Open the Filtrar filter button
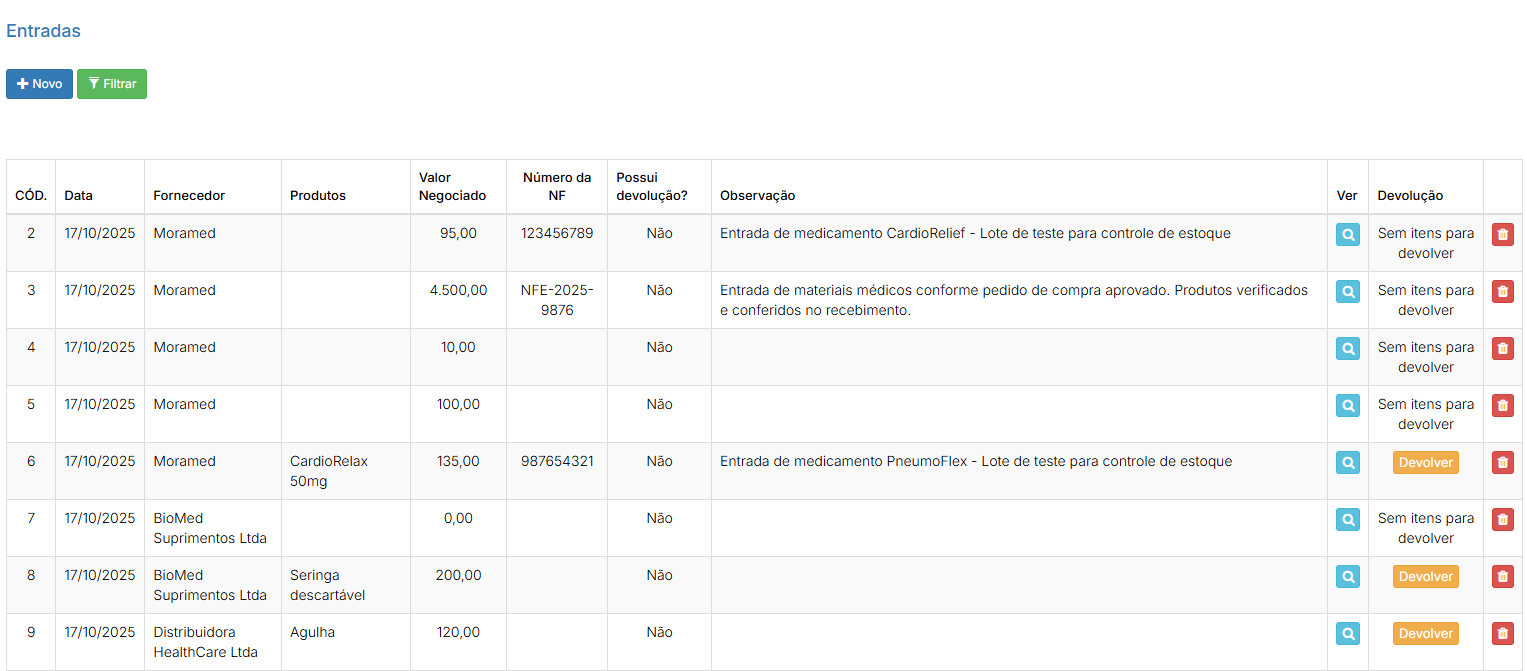This screenshot has width=1527, height=671. pos(112,84)
